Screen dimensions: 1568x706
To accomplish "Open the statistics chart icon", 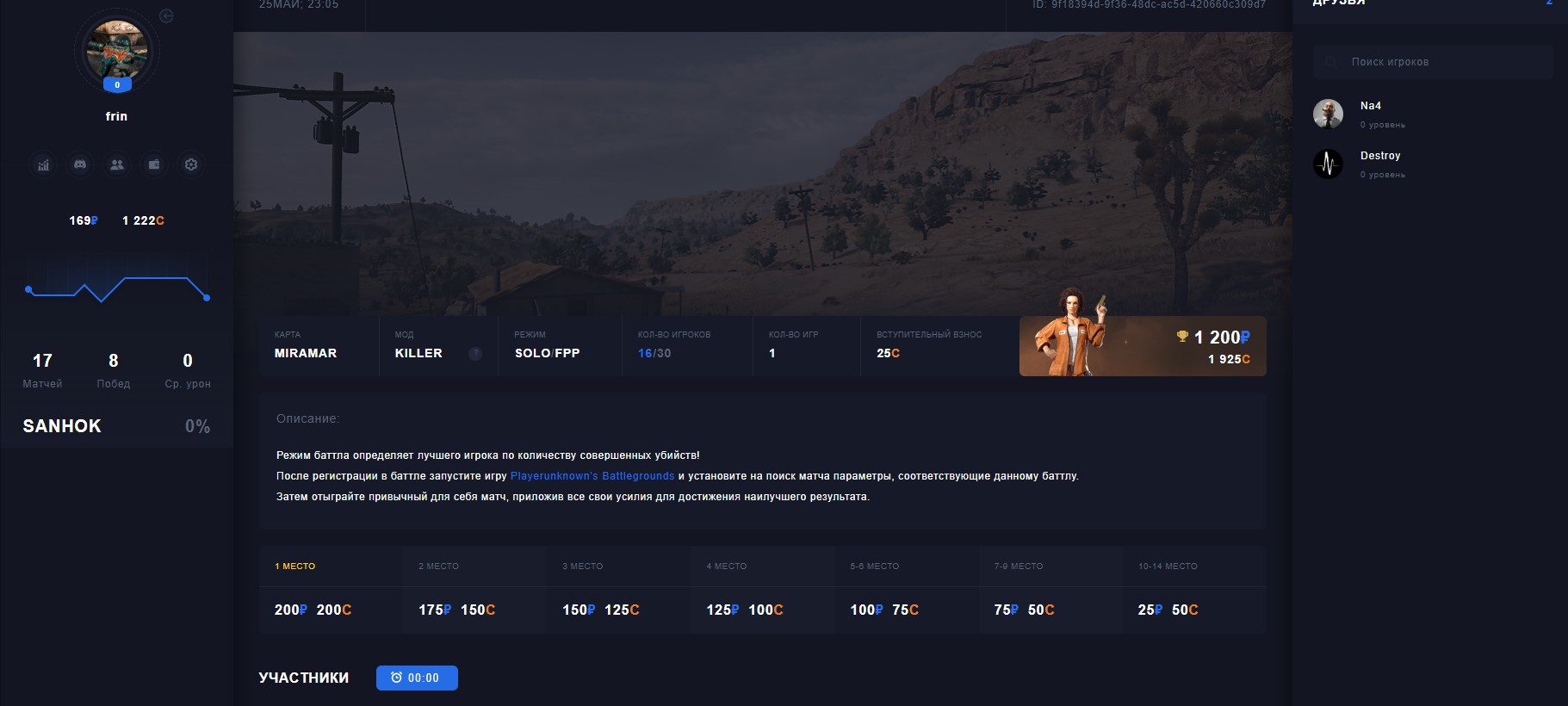I will pyautogui.click(x=43, y=164).
